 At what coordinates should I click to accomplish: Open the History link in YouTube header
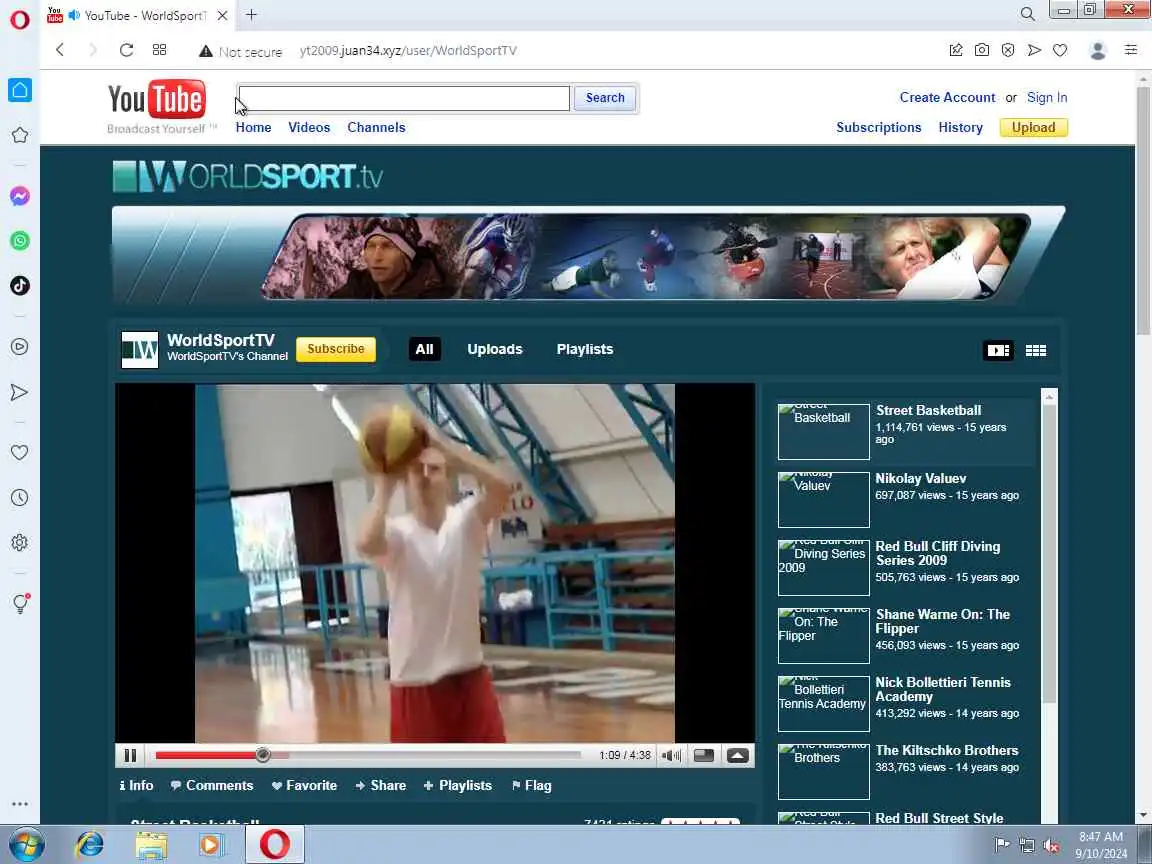[x=960, y=127]
